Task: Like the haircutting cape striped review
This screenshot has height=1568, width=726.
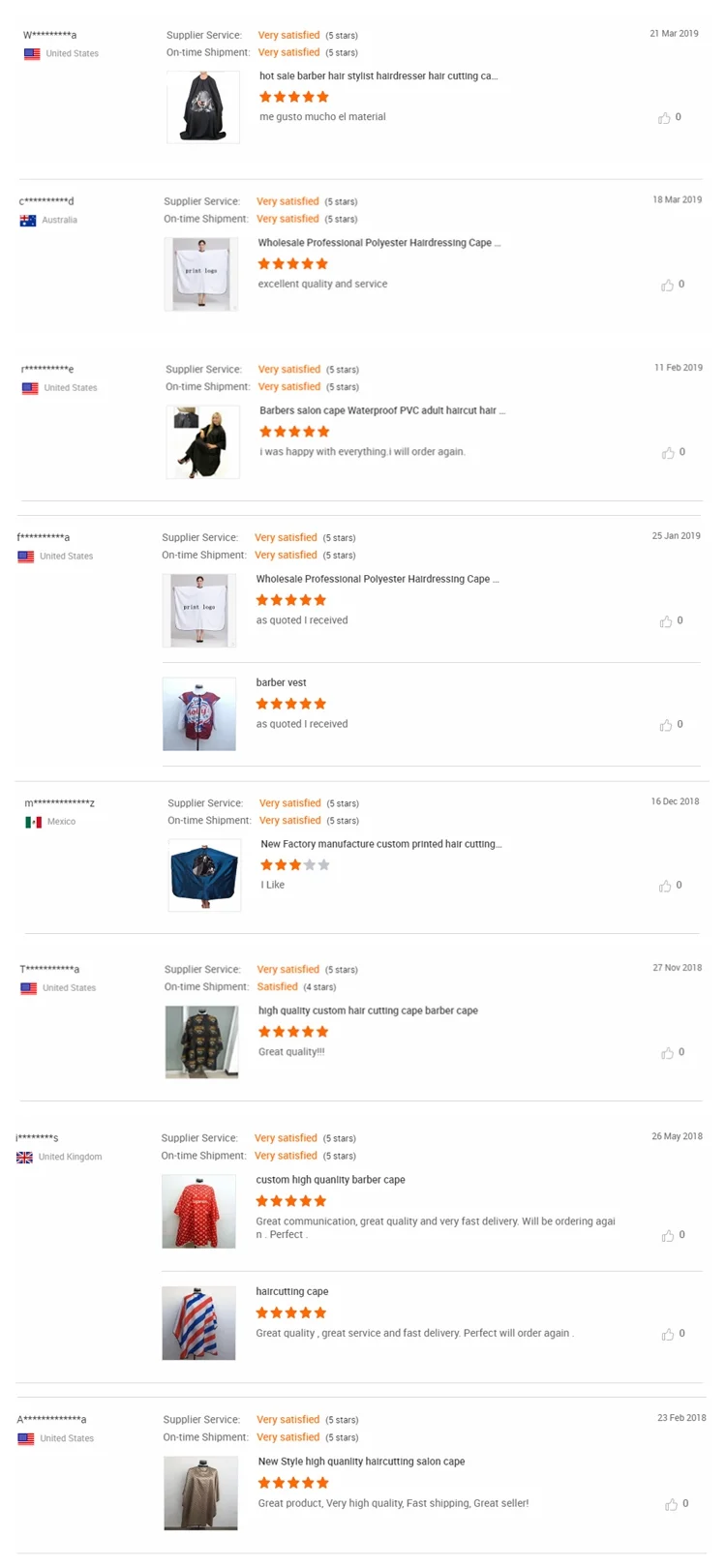Action: (667, 1335)
